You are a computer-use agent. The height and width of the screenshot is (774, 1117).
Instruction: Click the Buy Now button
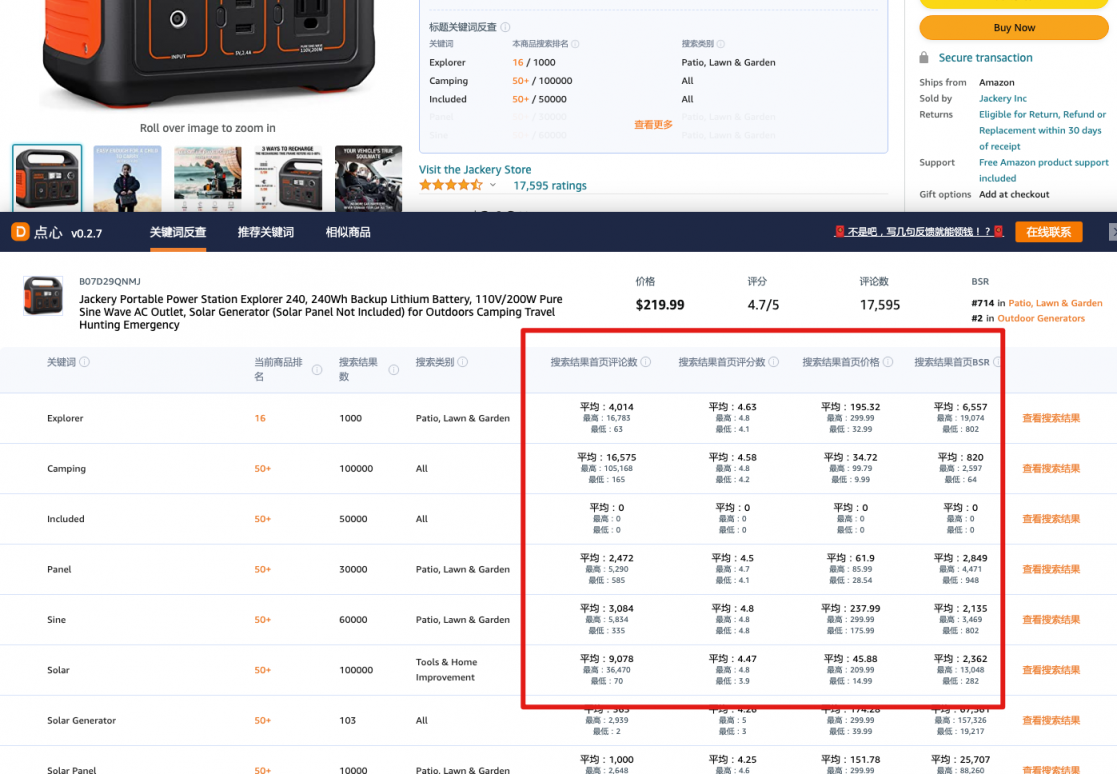pyautogui.click(x=1014, y=28)
